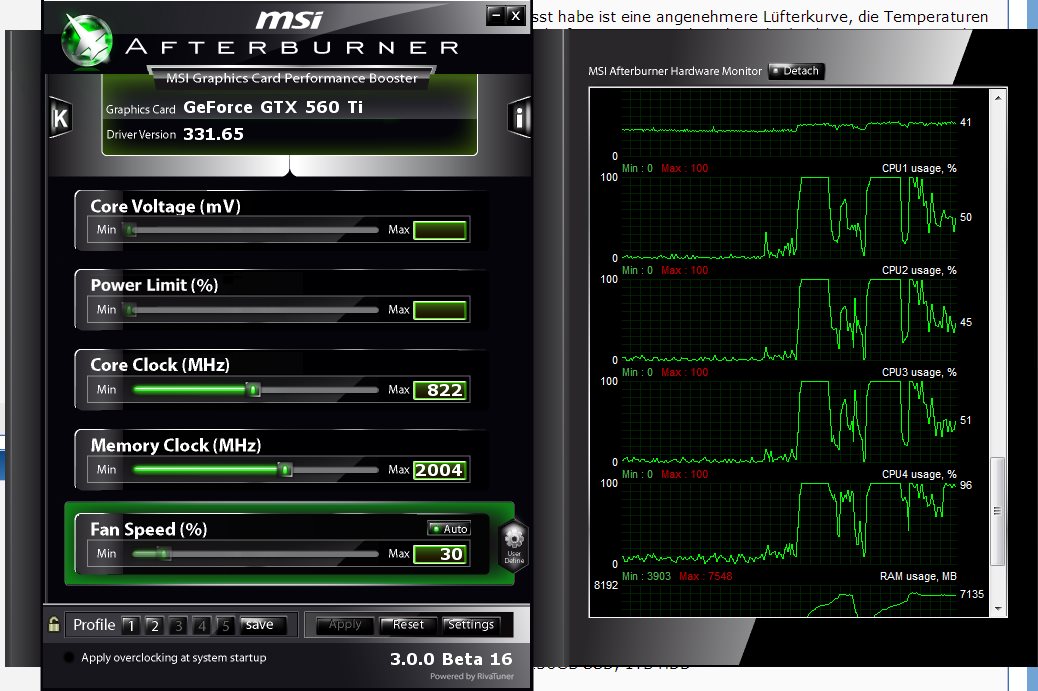Select profile slot 2

155,625
